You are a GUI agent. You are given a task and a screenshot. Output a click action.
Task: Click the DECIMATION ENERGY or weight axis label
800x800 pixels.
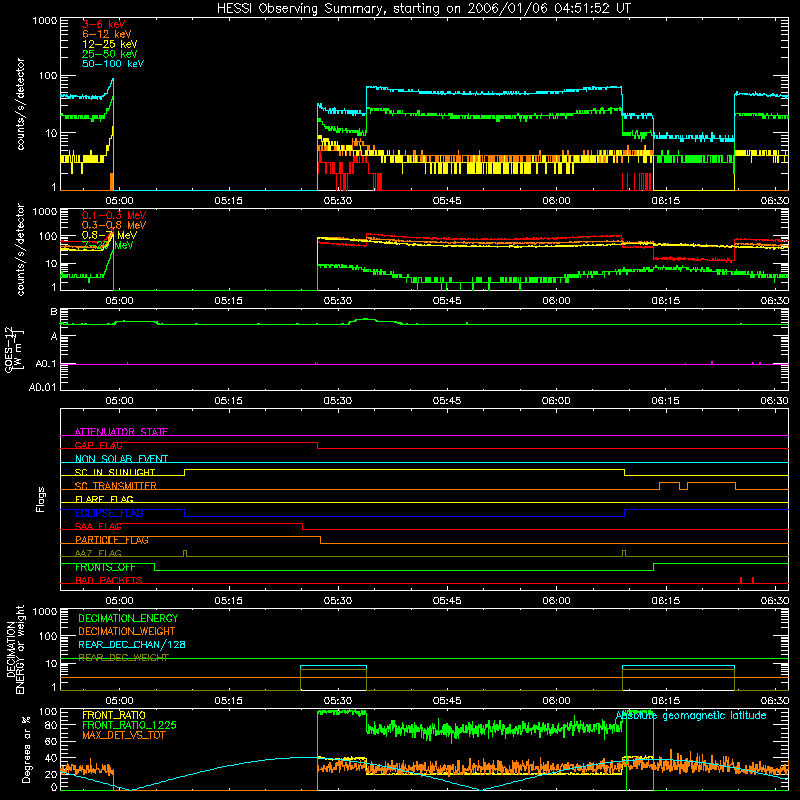[x=15, y=649]
